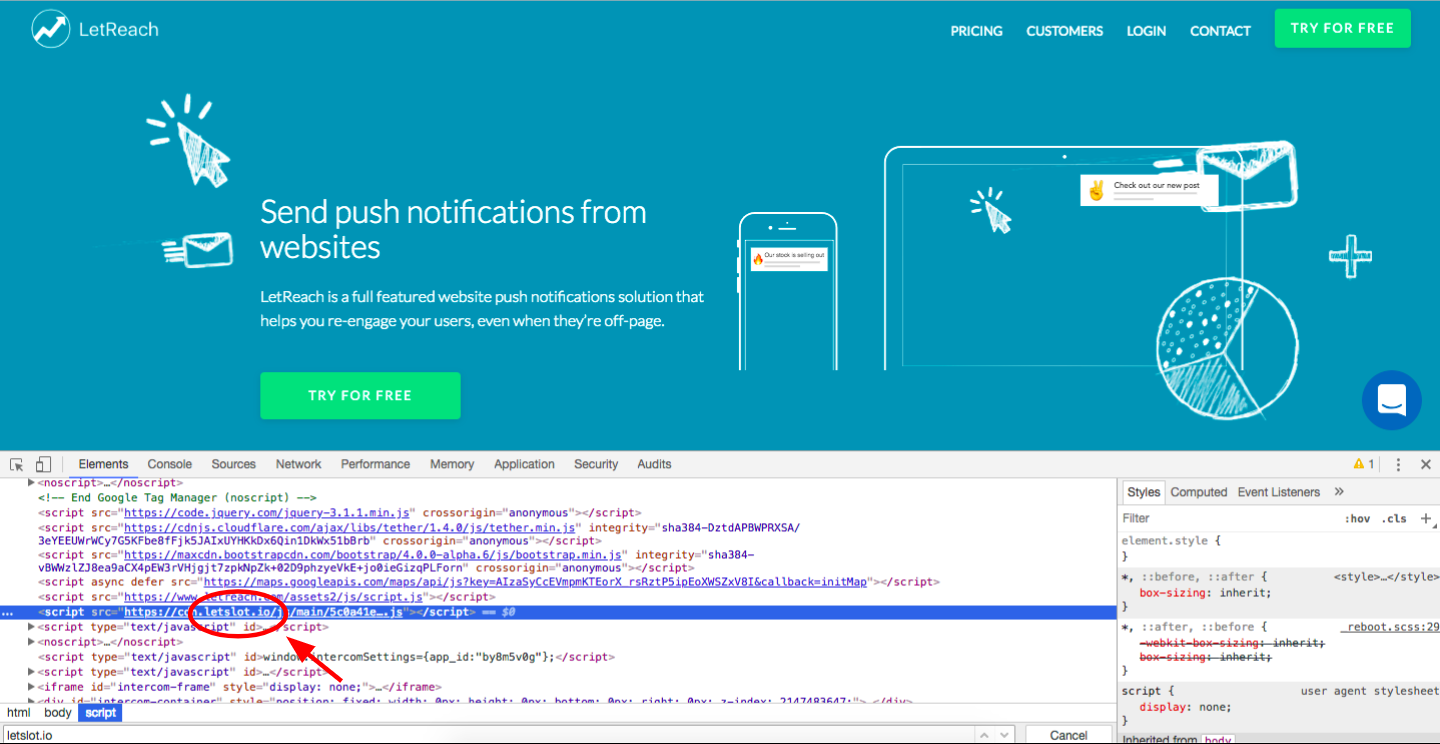1440x744 pixels.
Task: Jump to previous search result arrow
Action: click(x=982, y=735)
